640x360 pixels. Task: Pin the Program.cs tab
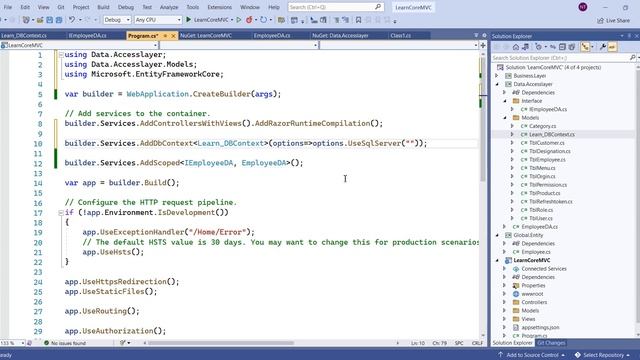pos(165,36)
